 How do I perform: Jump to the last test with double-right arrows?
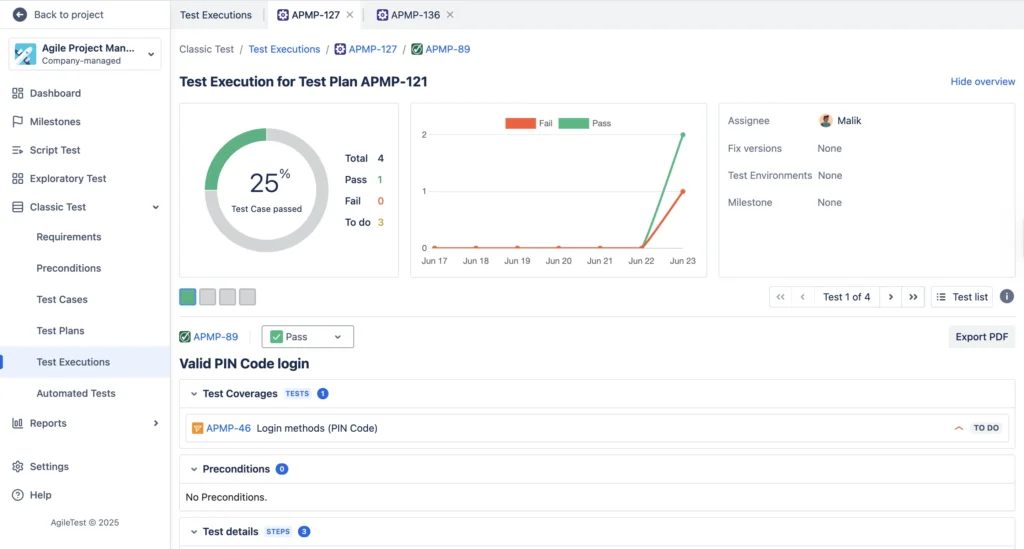pyautogui.click(x=913, y=297)
